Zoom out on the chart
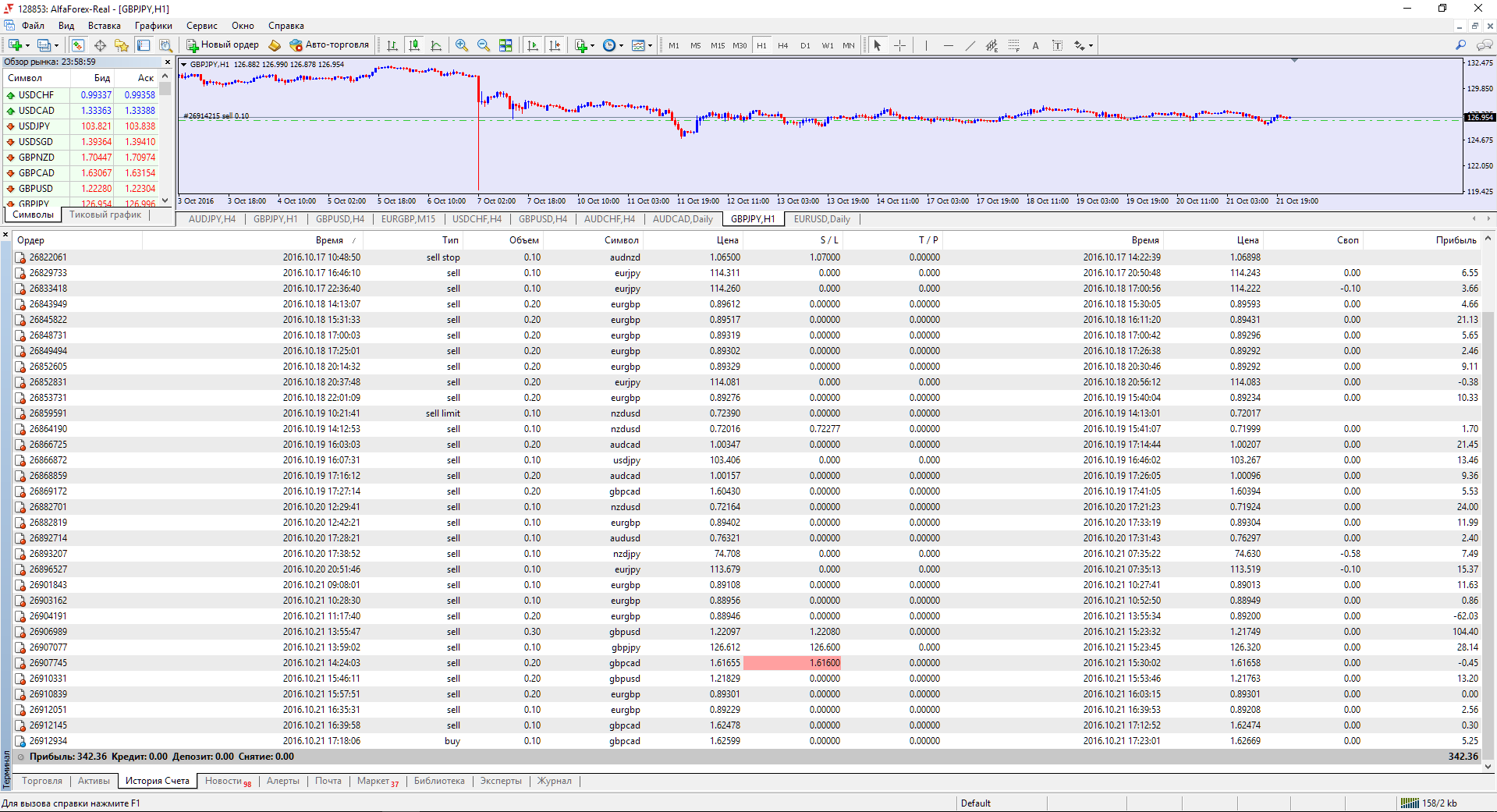 pos(484,45)
